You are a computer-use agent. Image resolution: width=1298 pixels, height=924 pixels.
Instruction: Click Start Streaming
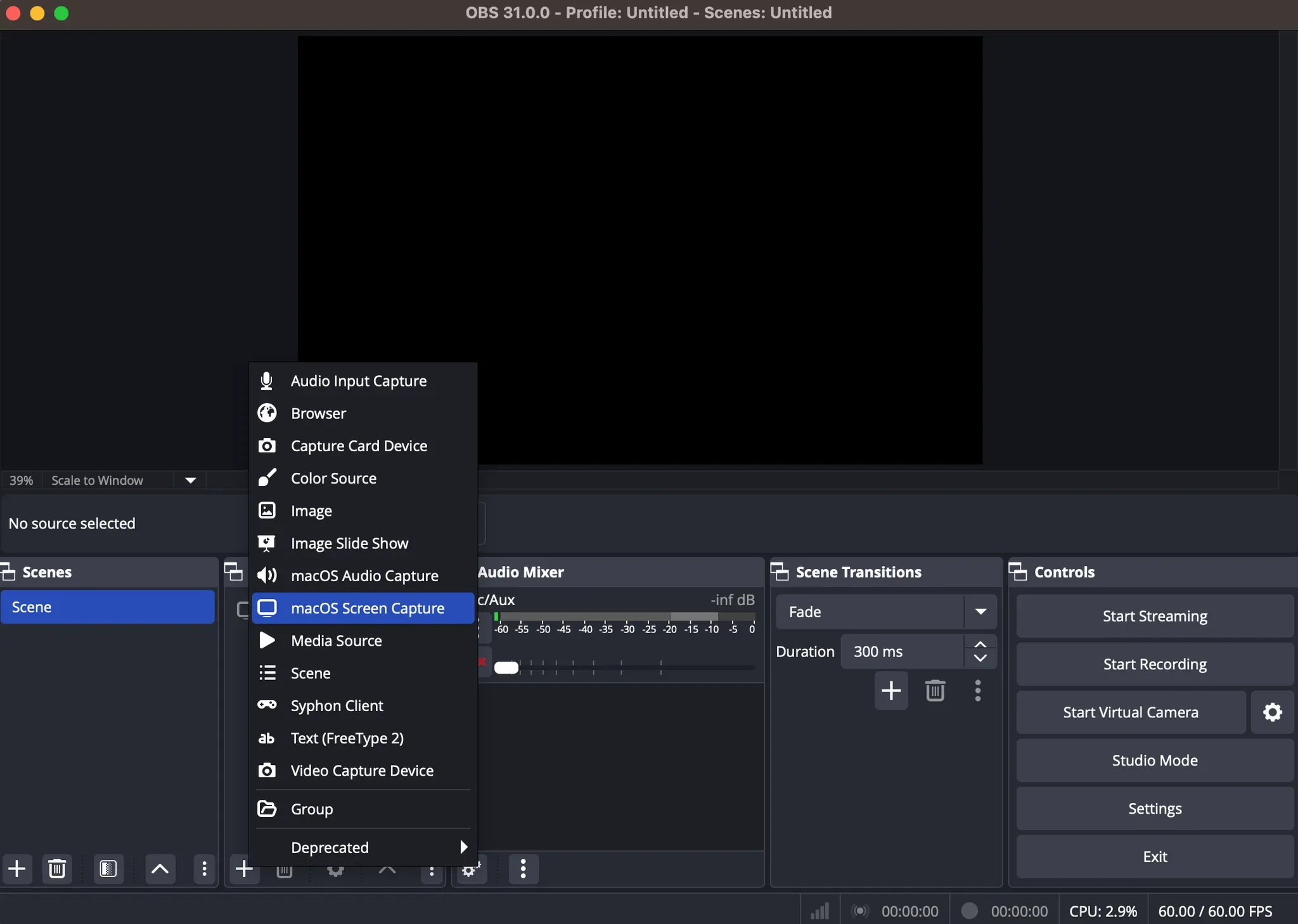click(x=1155, y=616)
